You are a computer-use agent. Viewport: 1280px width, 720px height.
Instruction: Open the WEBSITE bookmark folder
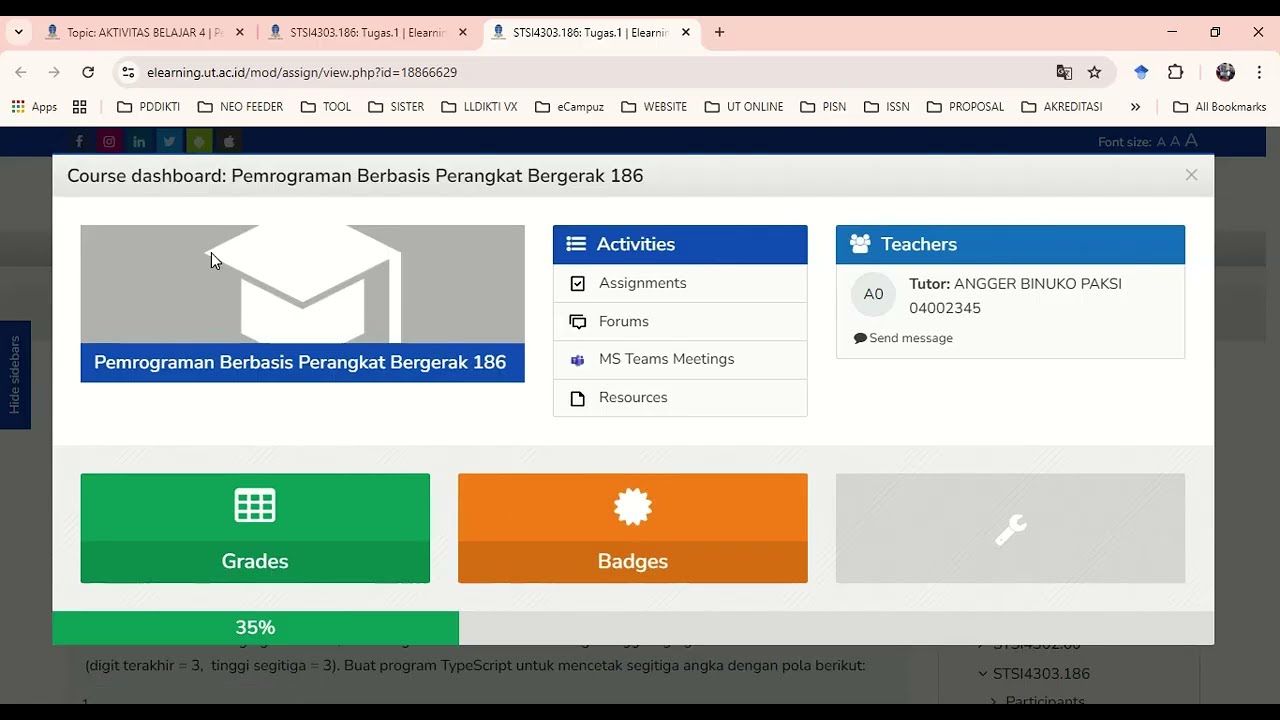pos(654,107)
